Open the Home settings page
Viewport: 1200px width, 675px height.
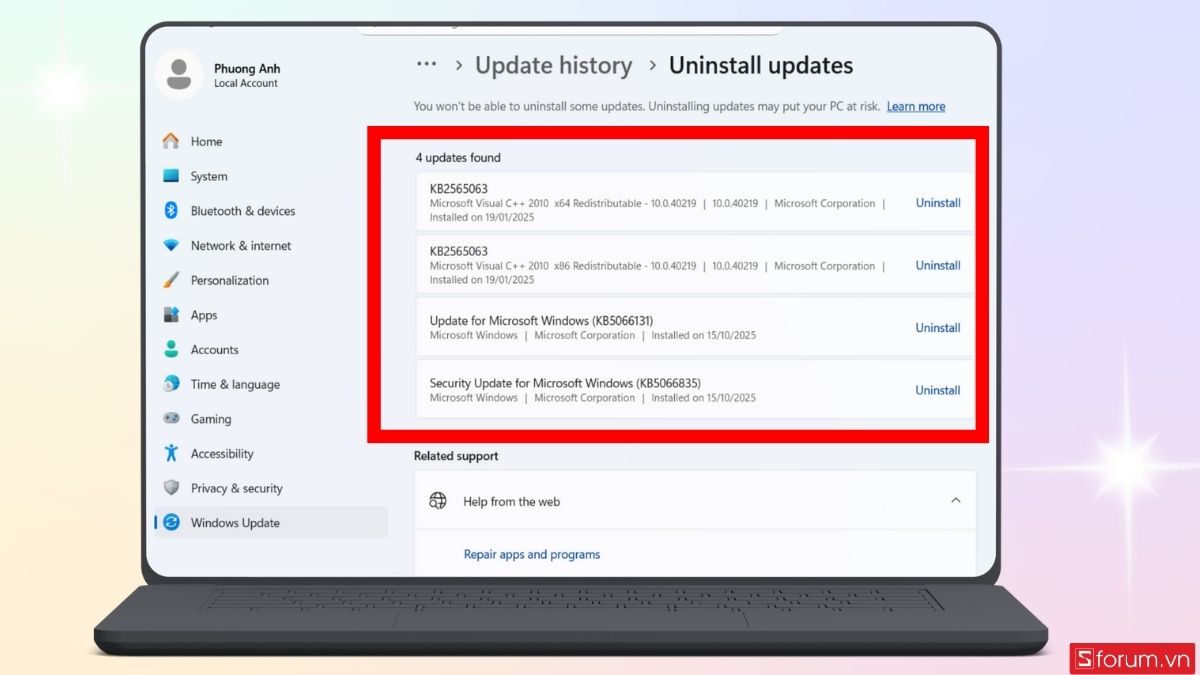click(207, 142)
